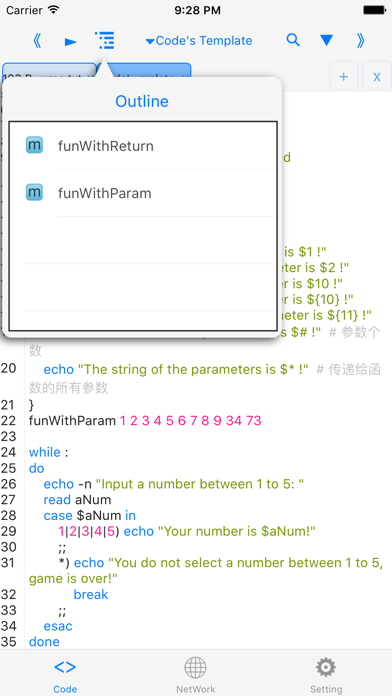This screenshot has width=392, height=696.
Task: Tap the search magnifier icon
Action: (x=293, y=40)
